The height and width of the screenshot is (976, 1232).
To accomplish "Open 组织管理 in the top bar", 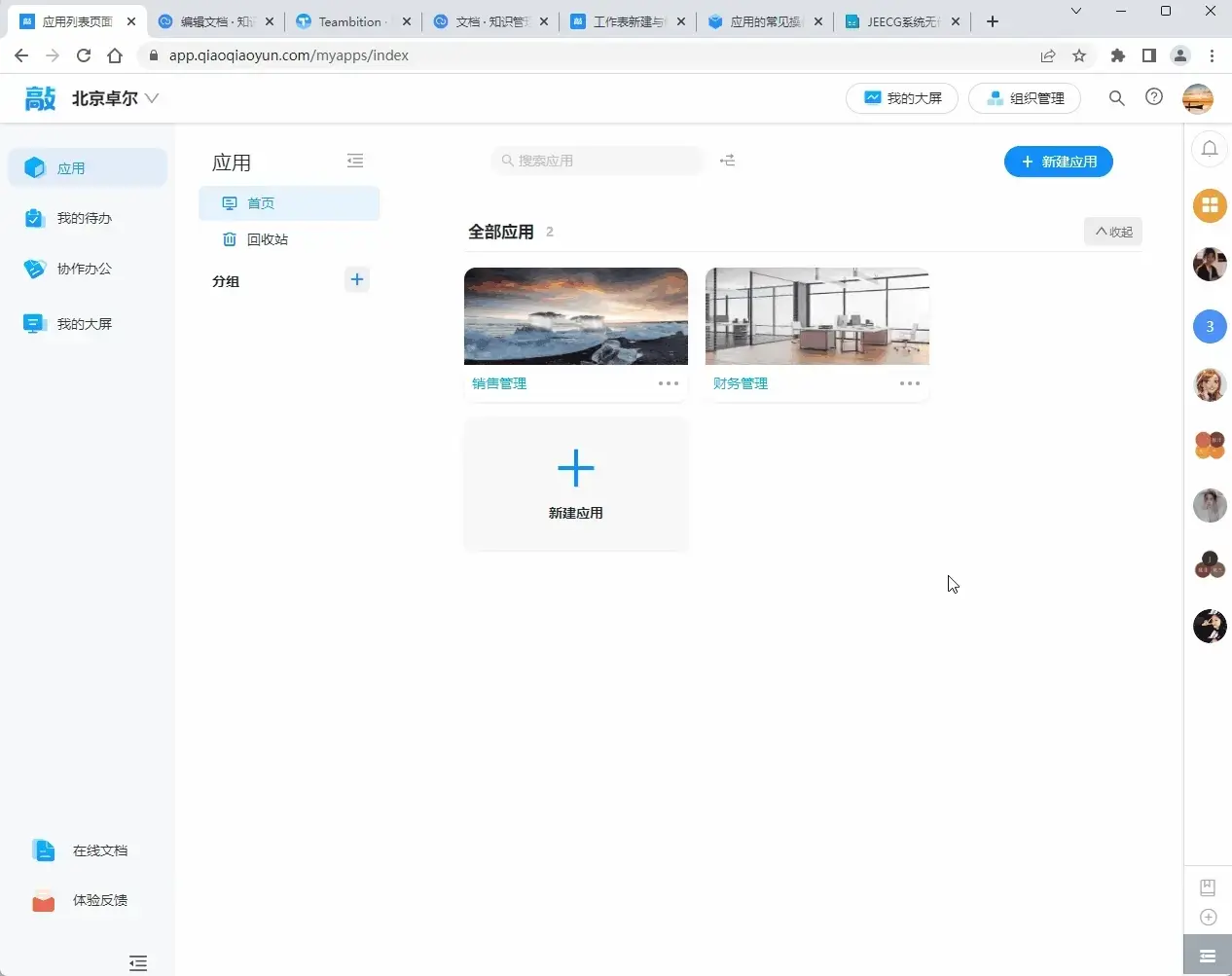I will (1025, 97).
